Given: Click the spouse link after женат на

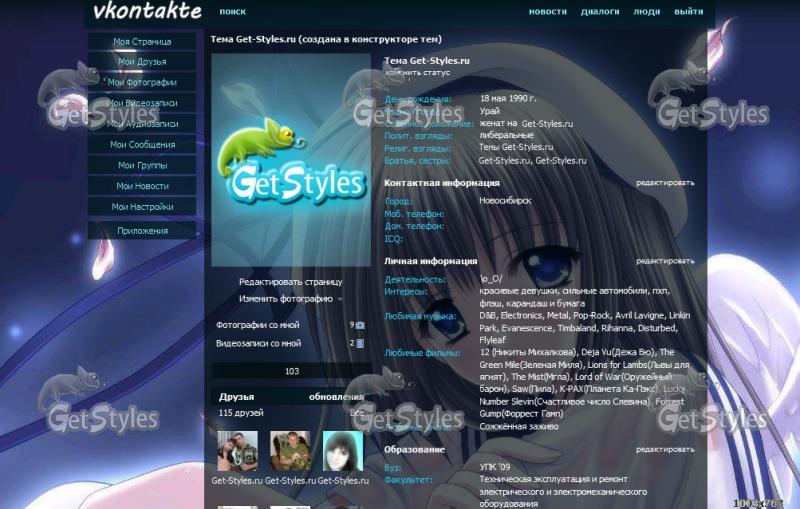Looking at the screenshot, I should pos(547,123).
